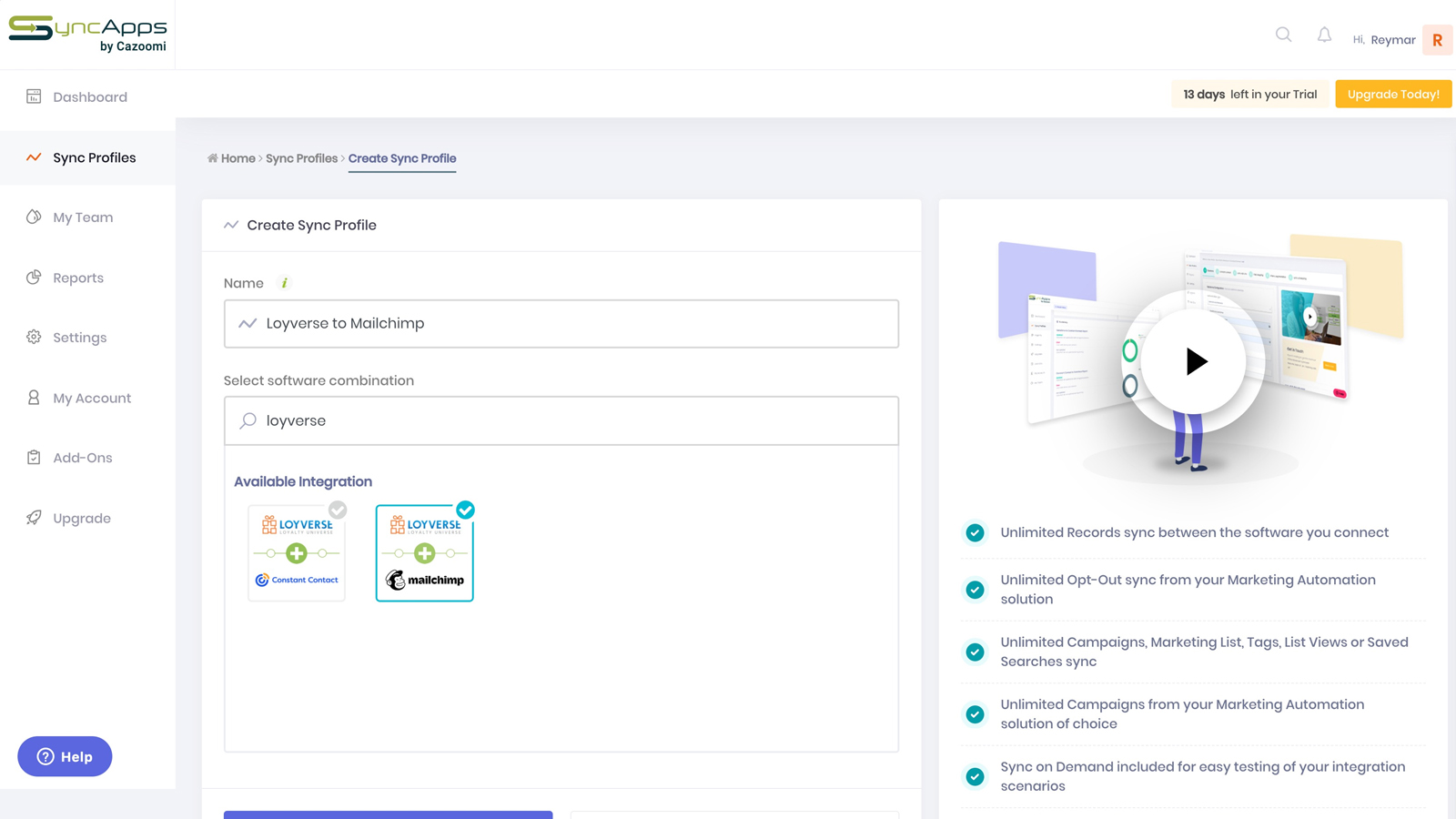This screenshot has height=819, width=1456.
Task: Click the My Account person icon
Action: (x=33, y=398)
